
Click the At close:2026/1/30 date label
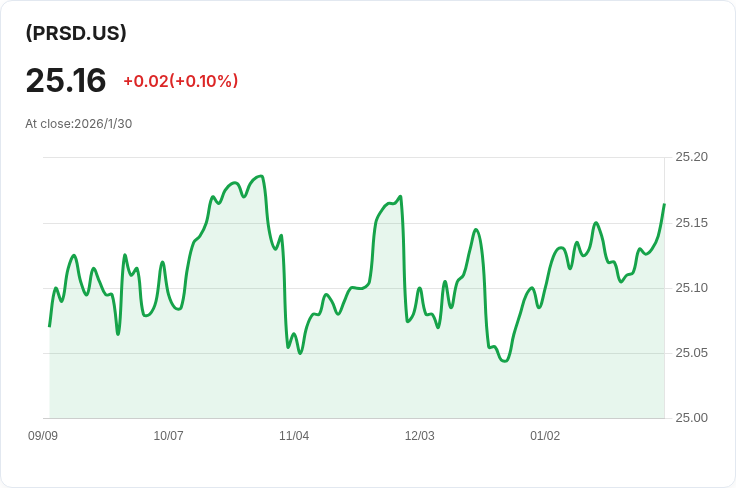(79, 124)
